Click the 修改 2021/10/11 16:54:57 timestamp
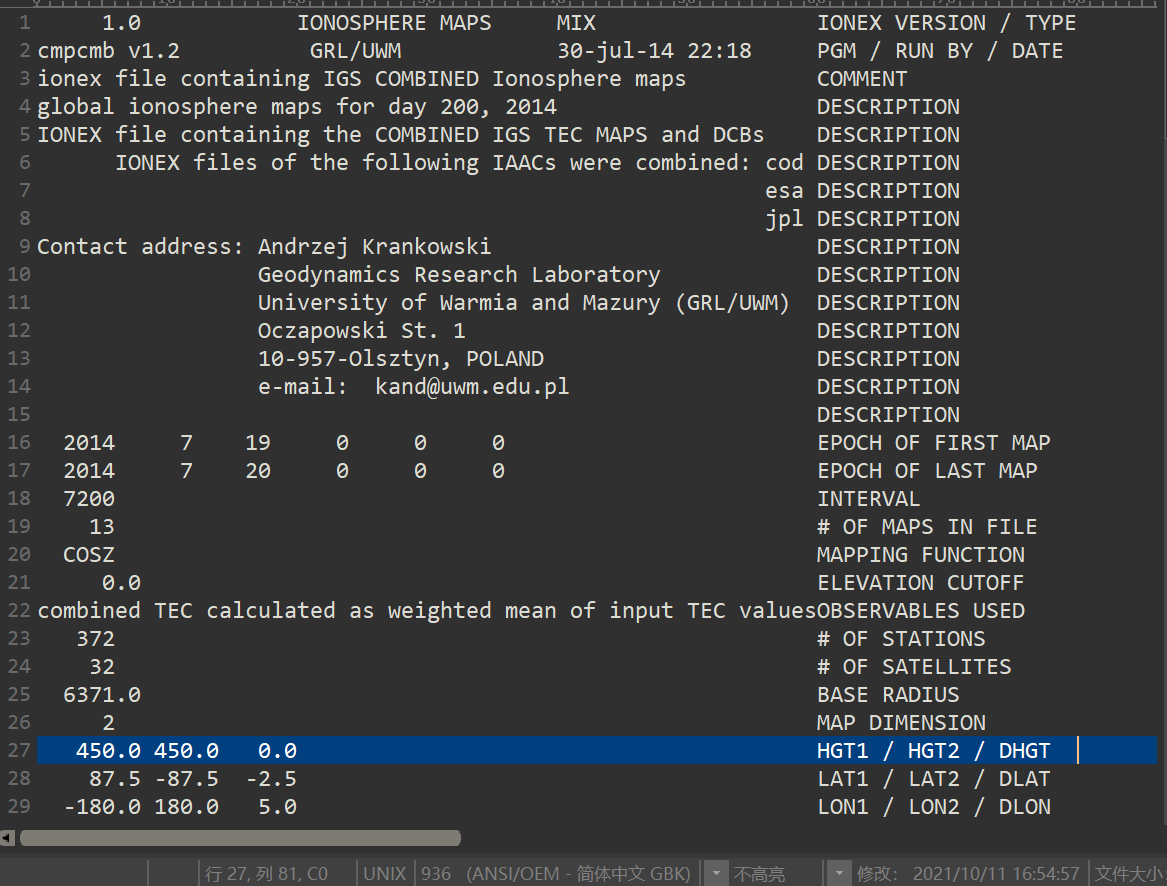 coord(968,873)
